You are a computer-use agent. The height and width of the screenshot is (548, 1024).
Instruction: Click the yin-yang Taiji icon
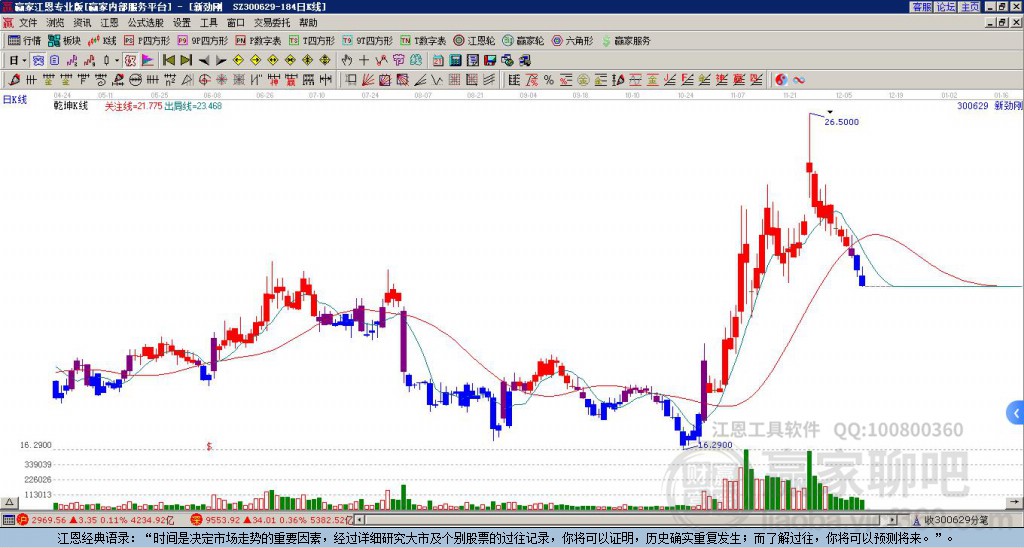(x=781, y=80)
